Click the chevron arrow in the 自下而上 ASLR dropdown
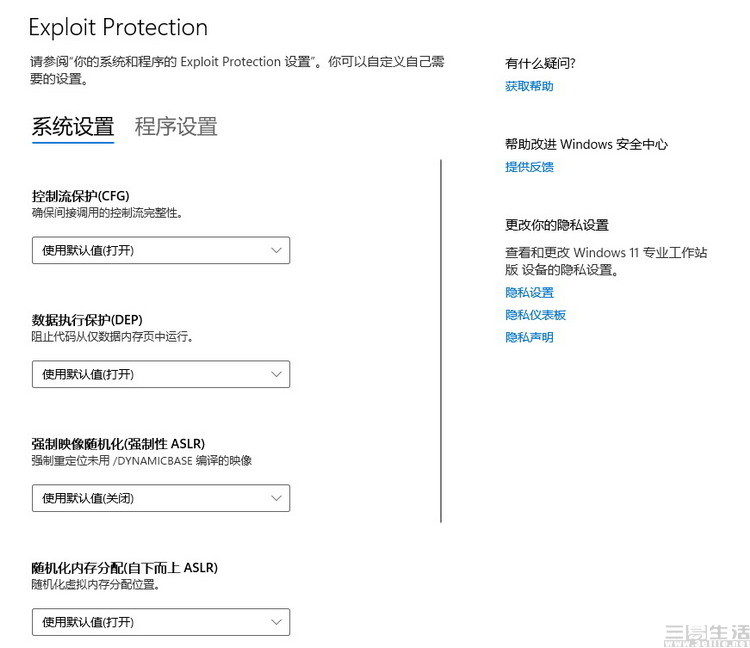This screenshot has height=648, width=750. [277, 622]
